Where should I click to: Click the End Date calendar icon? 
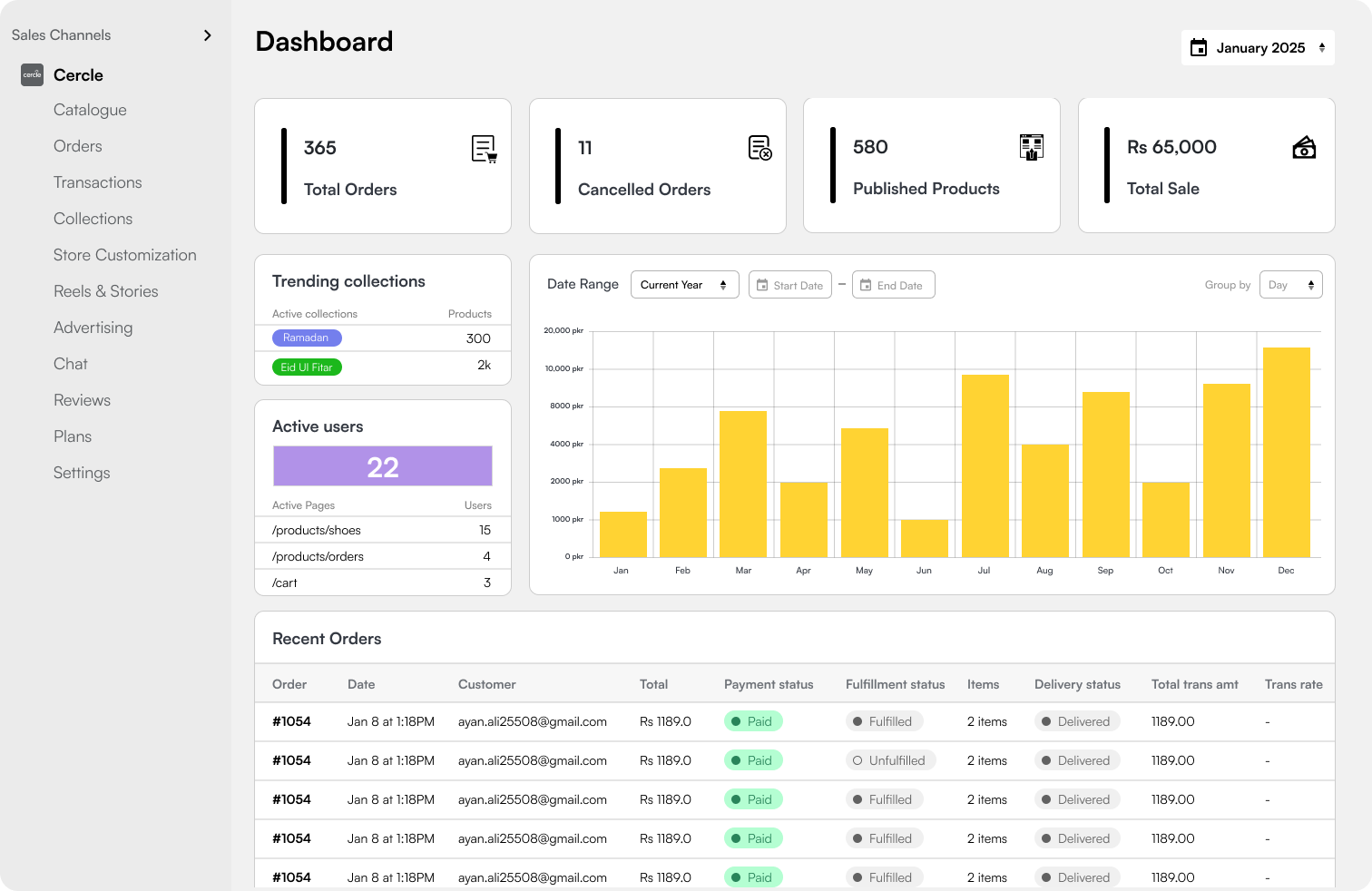click(866, 285)
